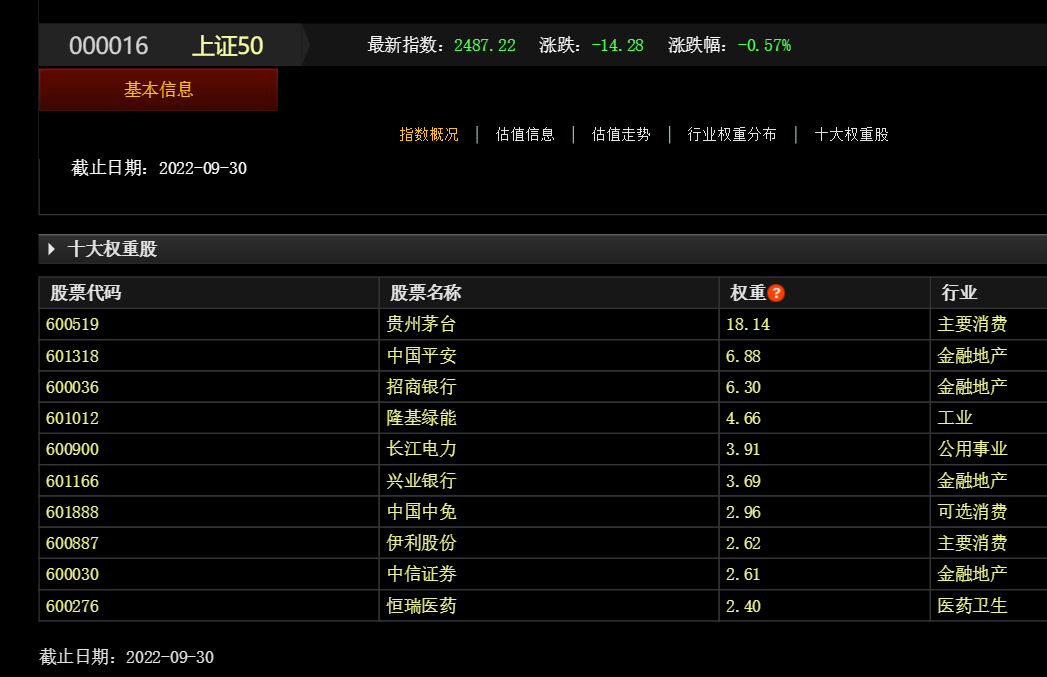Click weight 2.40 cell

click(743, 606)
